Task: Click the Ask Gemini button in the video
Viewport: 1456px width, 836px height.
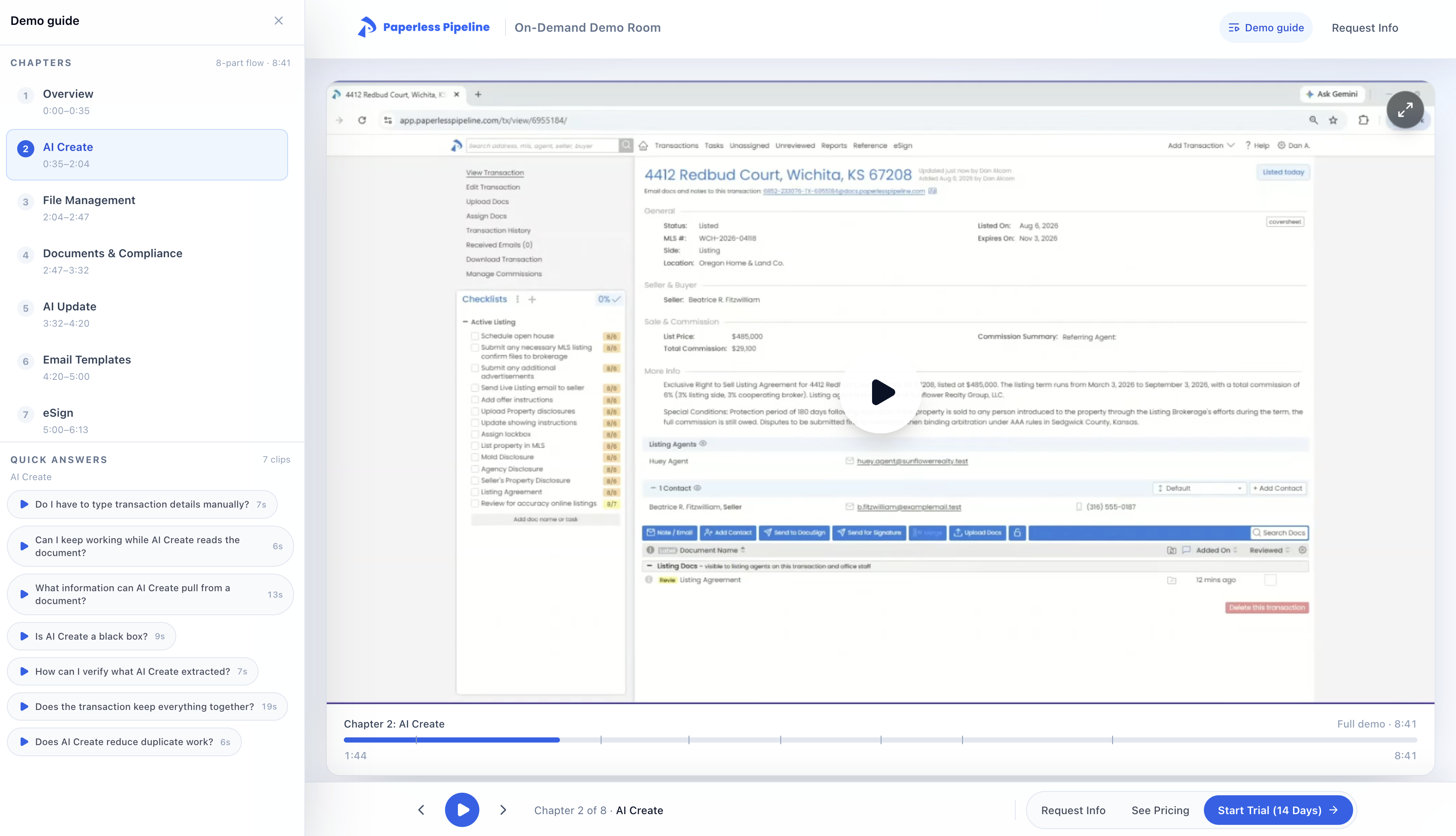Action: (x=1332, y=94)
